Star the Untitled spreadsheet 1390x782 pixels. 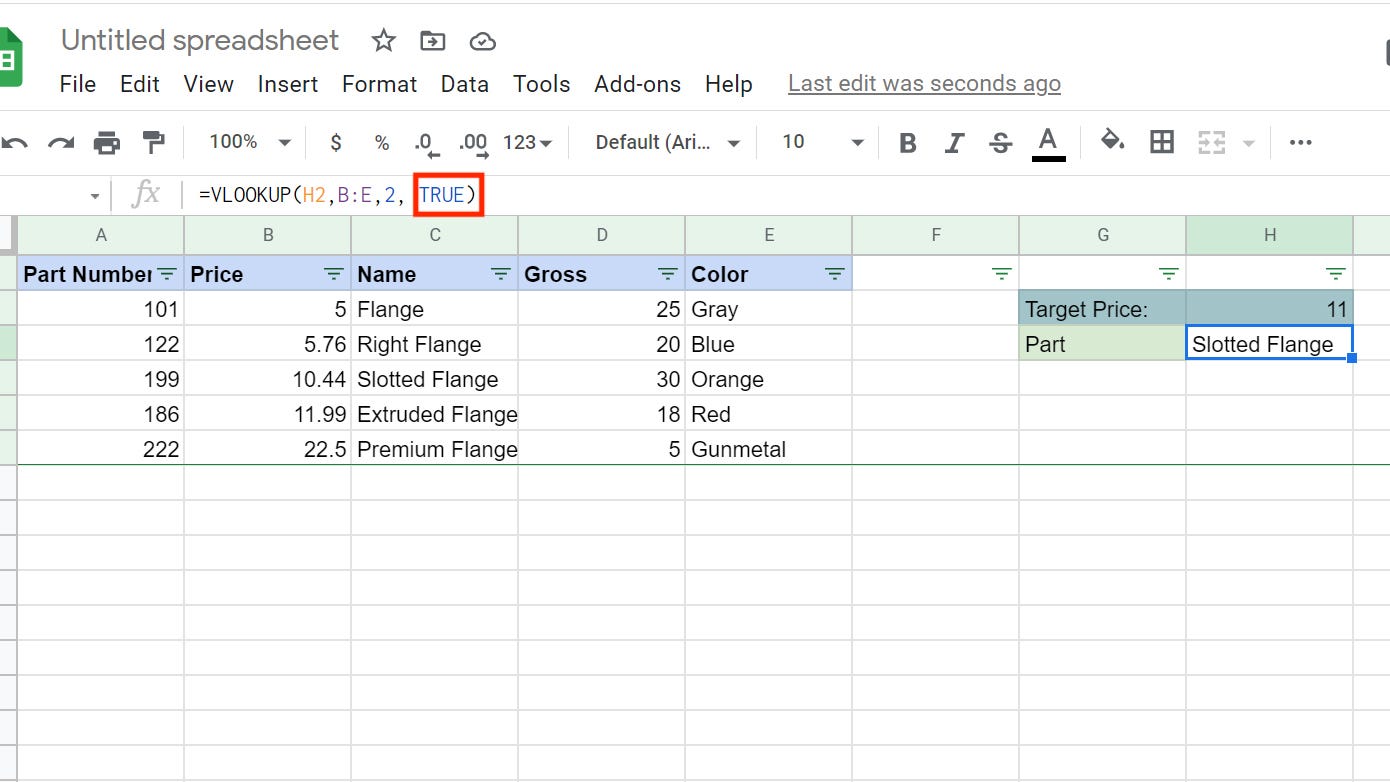(x=383, y=41)
